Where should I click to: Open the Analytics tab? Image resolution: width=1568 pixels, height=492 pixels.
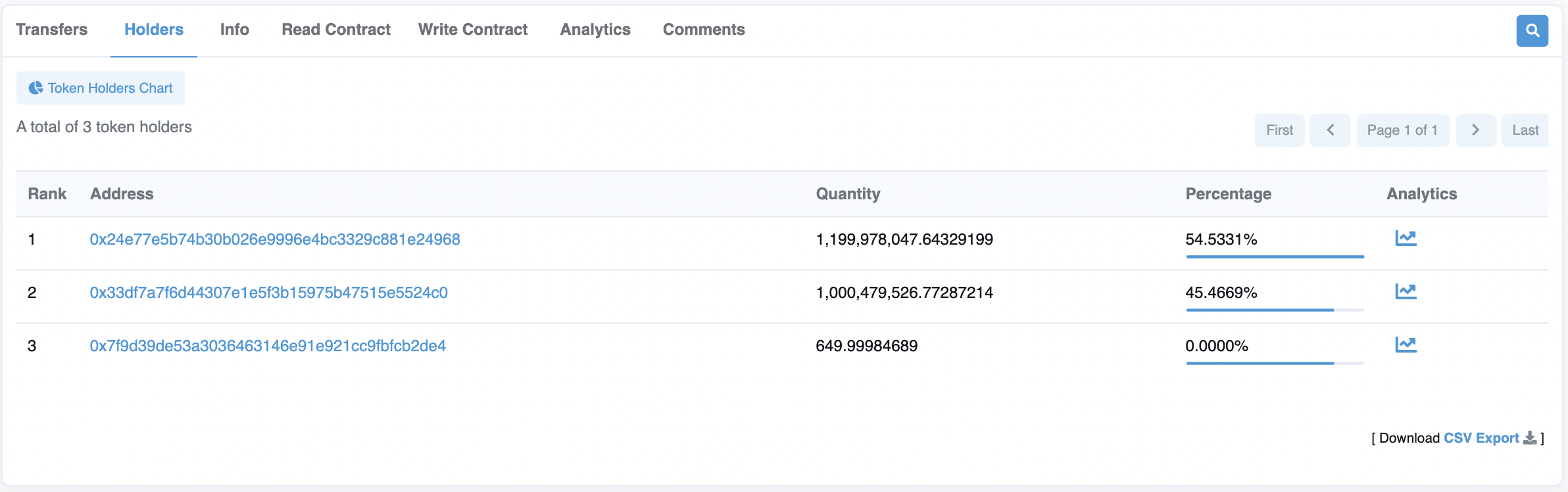595,30
